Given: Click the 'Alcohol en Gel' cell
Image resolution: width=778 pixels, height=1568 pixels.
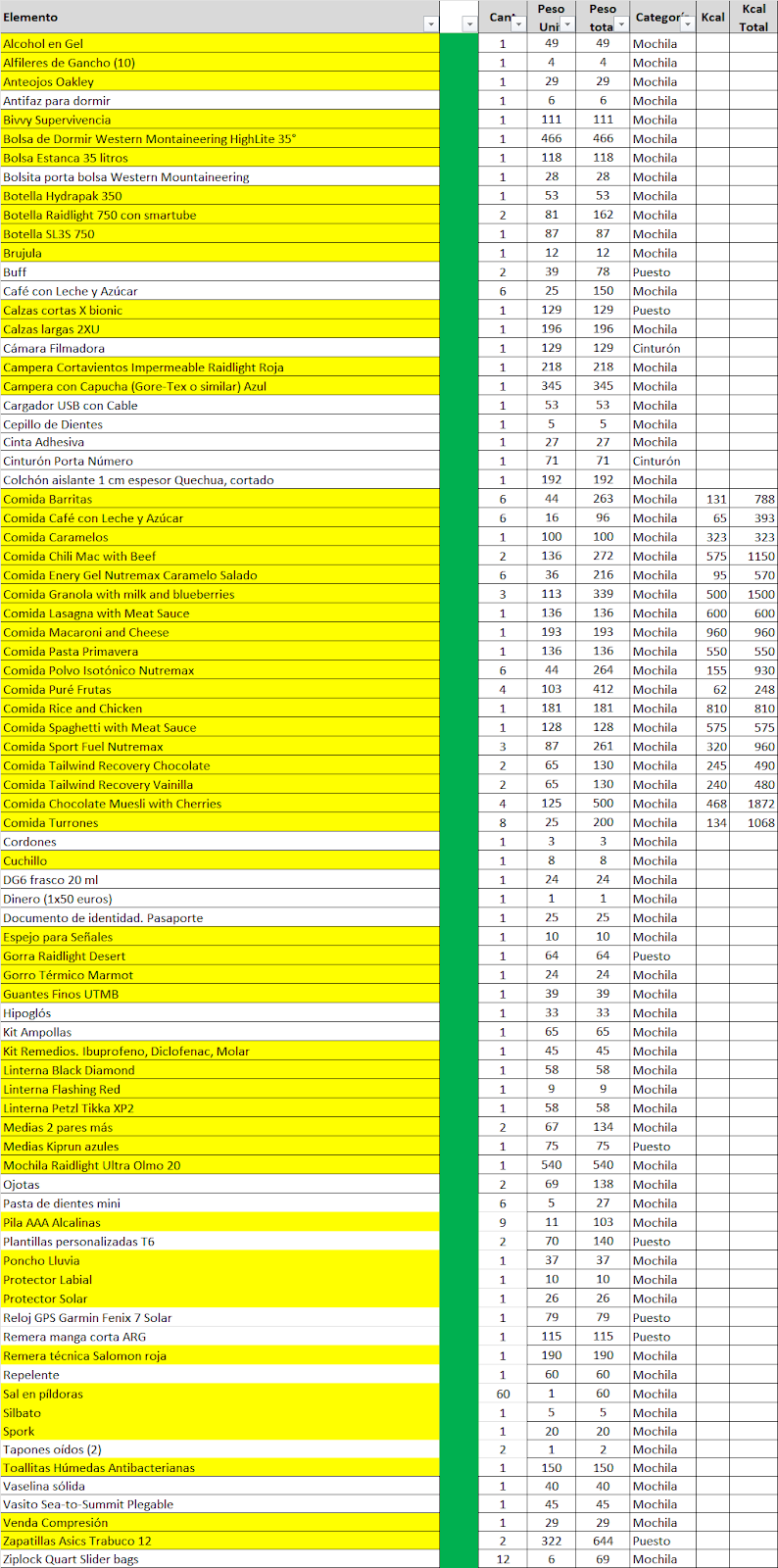Looking at the screenshot, I should click(x=219, y=43).
